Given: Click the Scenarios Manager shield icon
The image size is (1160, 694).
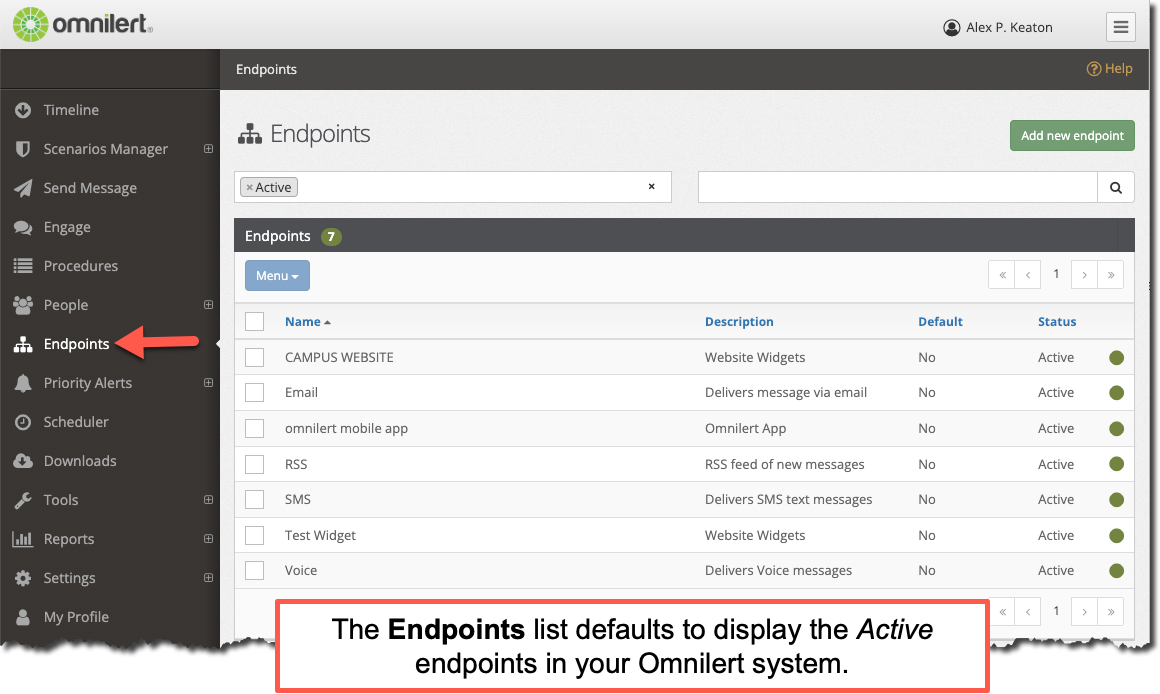Looking at the screenshot, I should point(23,149).
